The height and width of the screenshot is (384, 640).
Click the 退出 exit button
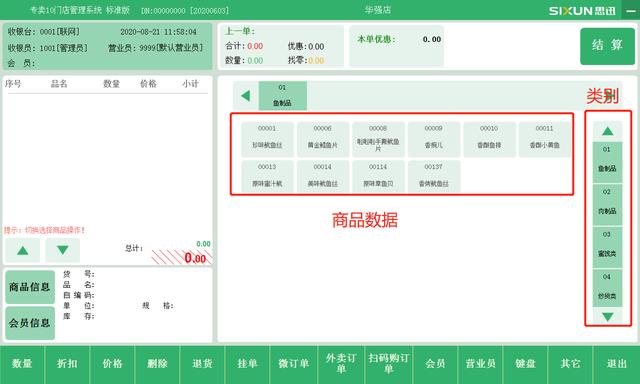click(616, 364)
